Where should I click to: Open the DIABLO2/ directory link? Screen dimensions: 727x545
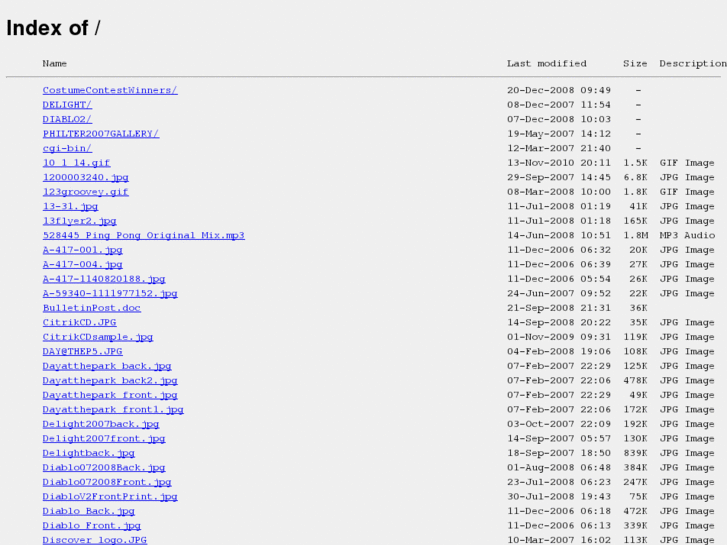click(67, 119)
